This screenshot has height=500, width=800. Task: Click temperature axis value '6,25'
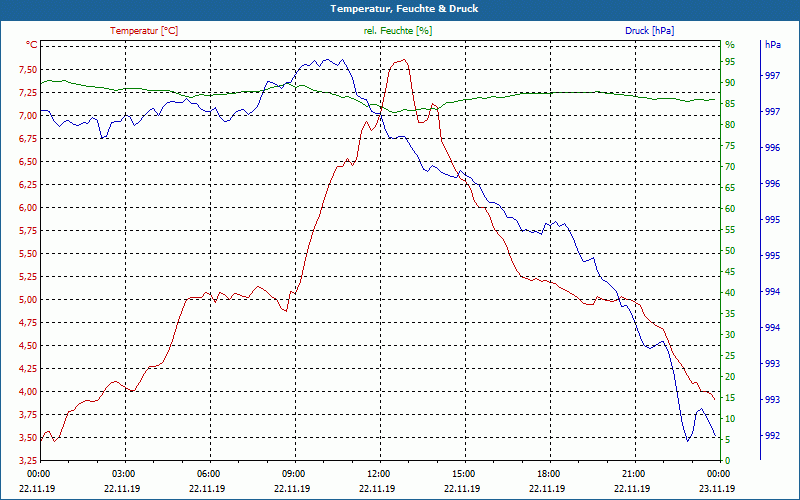pos(28,185)
